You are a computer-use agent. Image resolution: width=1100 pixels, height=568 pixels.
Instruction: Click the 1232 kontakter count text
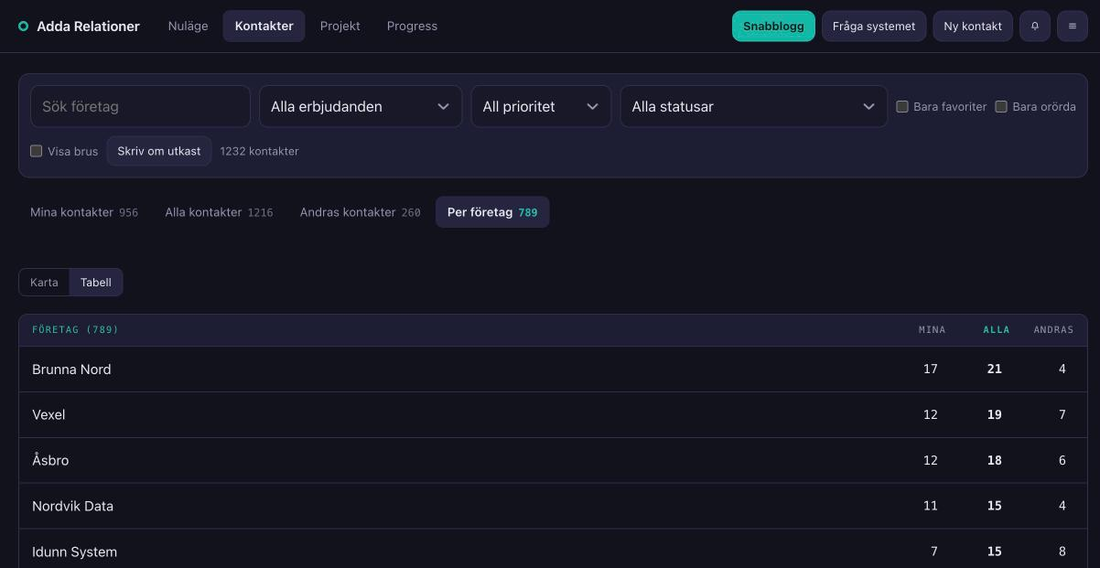point(260,151)
